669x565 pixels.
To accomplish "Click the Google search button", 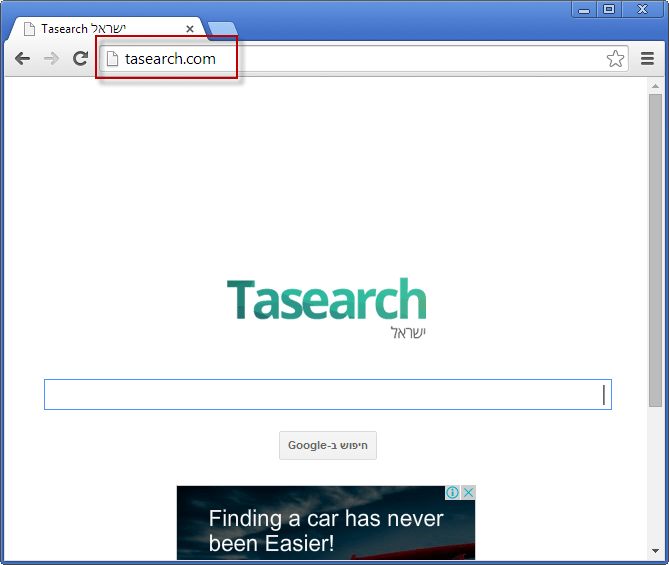I will pos(328,446).
